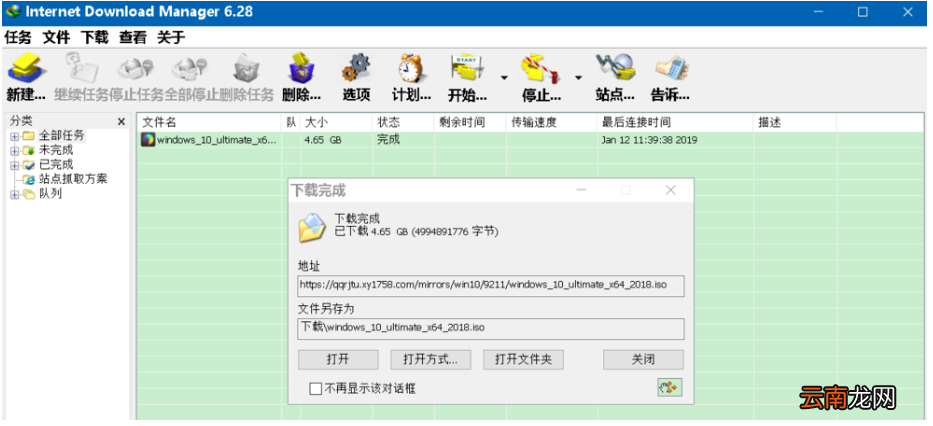Expand the 全部任务 tree node
The height and width of the screenshot is (426, 933).
[x=14, y=136]
